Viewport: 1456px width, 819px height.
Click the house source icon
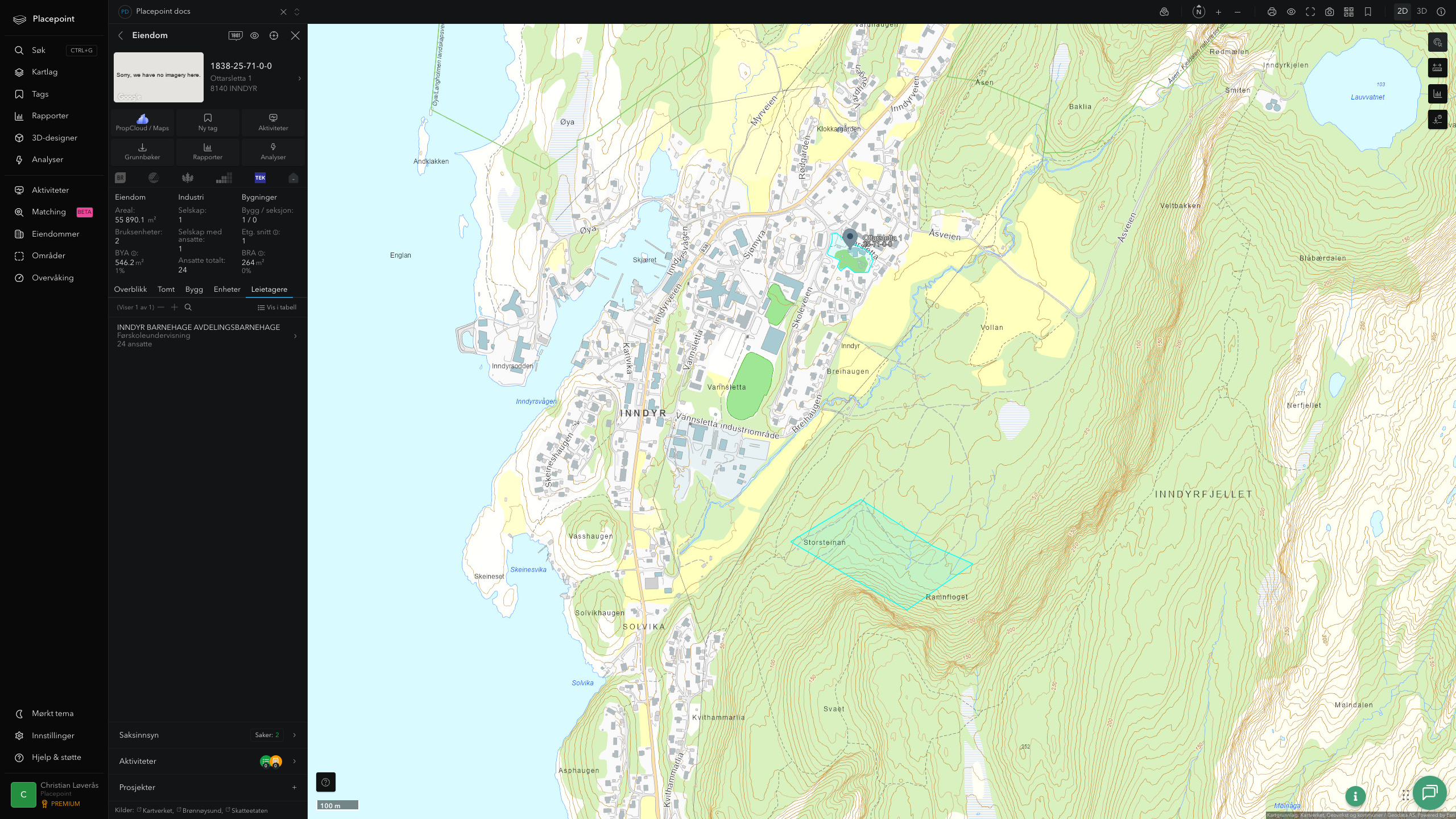click(293, 178)
